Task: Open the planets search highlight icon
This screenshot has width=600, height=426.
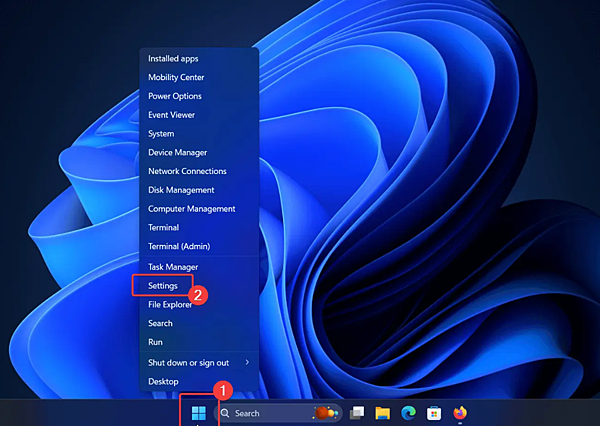Action: pyautogui.click(x=326, y=413)
